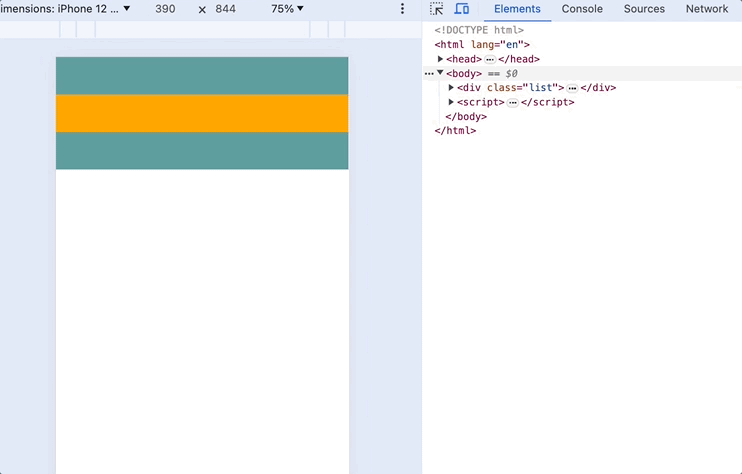This screenshot has width=742, height=474.
Task: Click the orange list item in the preview
Action: (x=202, y=114)
